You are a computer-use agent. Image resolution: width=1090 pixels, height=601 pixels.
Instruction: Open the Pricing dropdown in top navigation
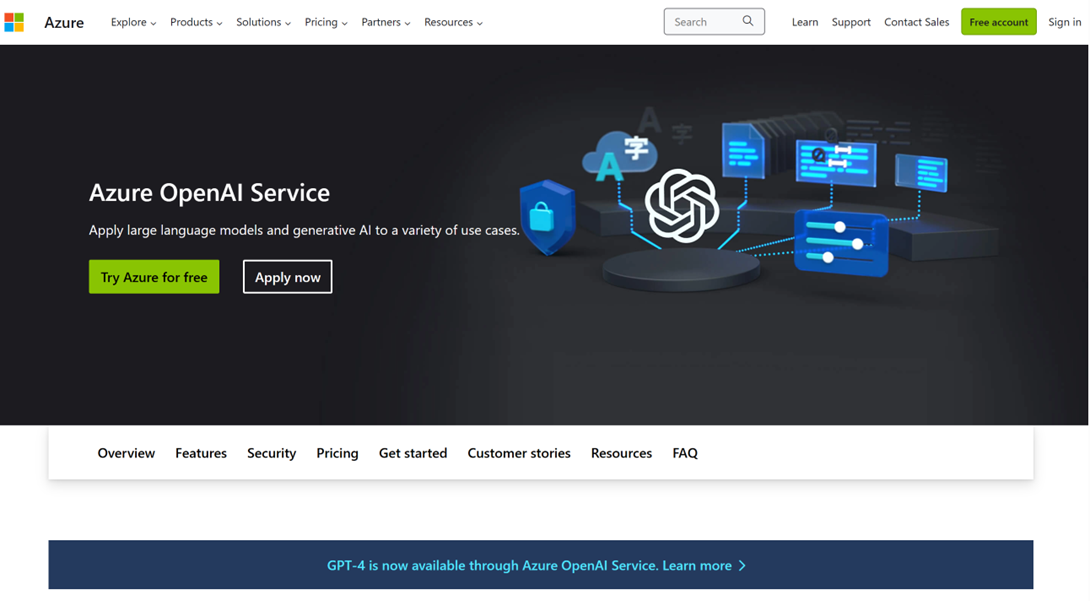coord(326,22)
